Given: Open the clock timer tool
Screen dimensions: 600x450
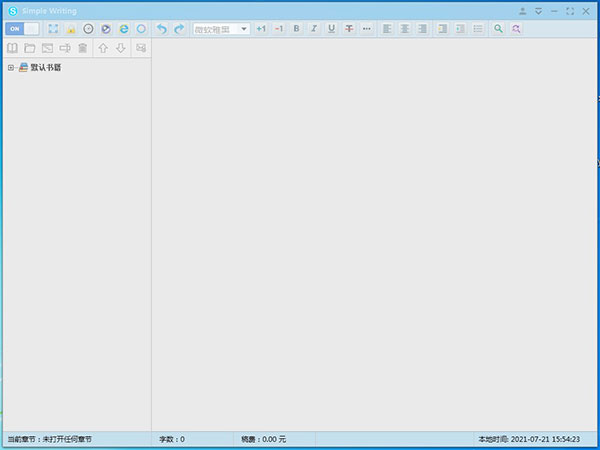Looking at the screenshot, I should point(88,29).
